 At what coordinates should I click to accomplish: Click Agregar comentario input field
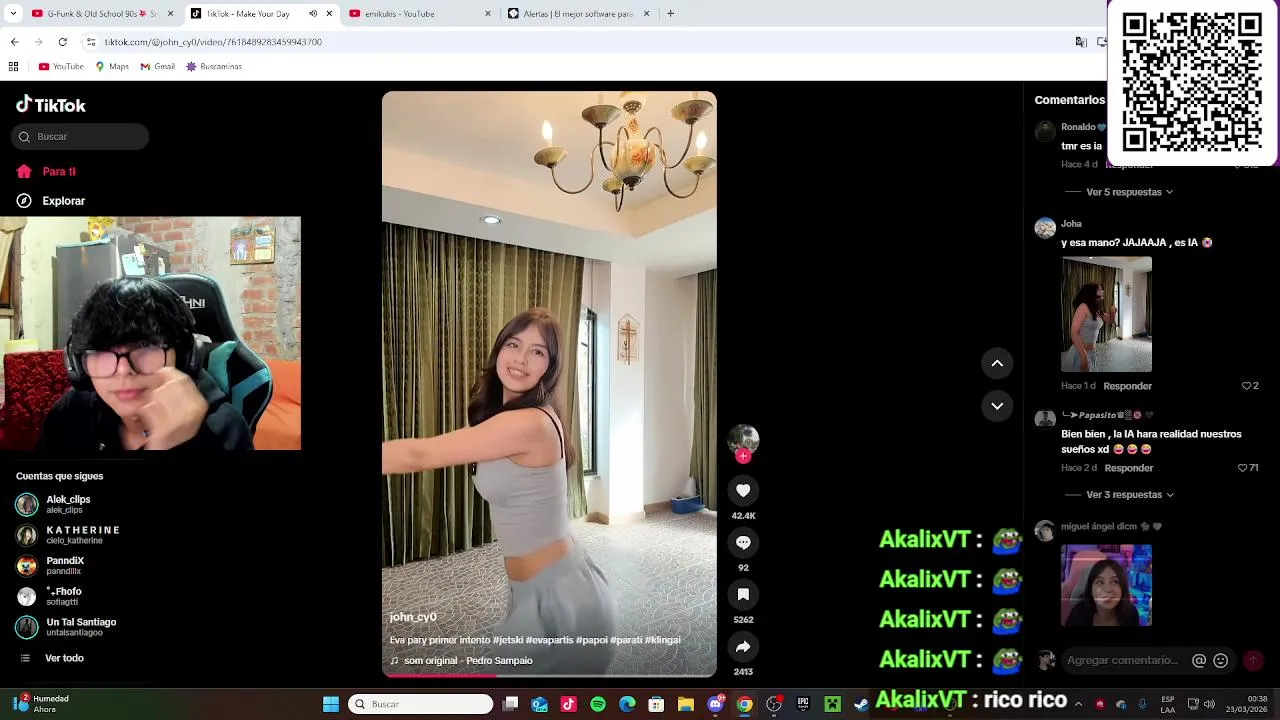[1124, 660]
